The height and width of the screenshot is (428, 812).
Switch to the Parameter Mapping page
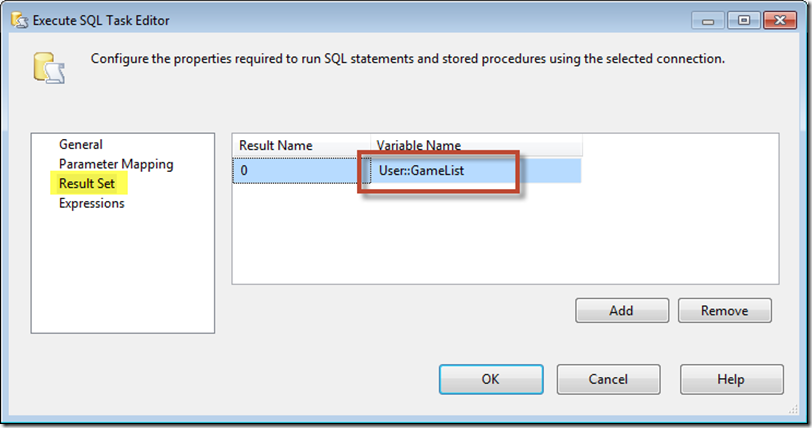[116, 164]
